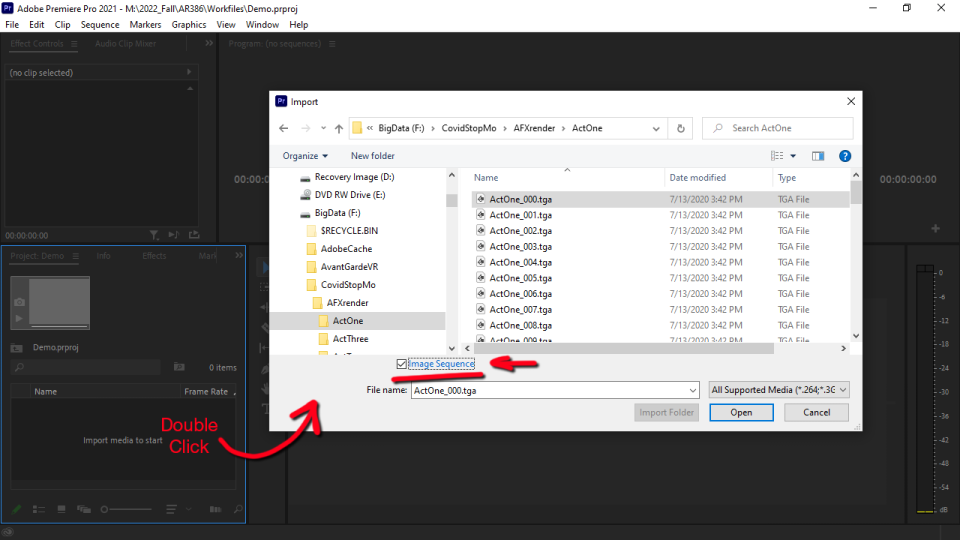Switch Project panel to icon view
Screen dimensions: 960x540
point(61,509)
